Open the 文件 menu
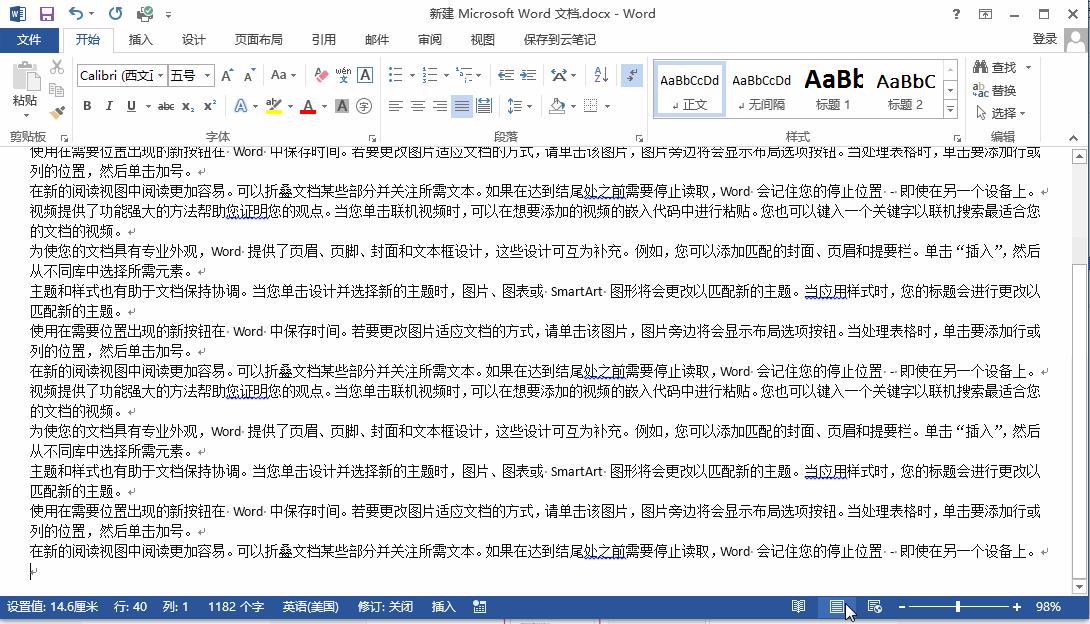The height and width of the screenshot is (624, 1090). (x=30, y=40)
